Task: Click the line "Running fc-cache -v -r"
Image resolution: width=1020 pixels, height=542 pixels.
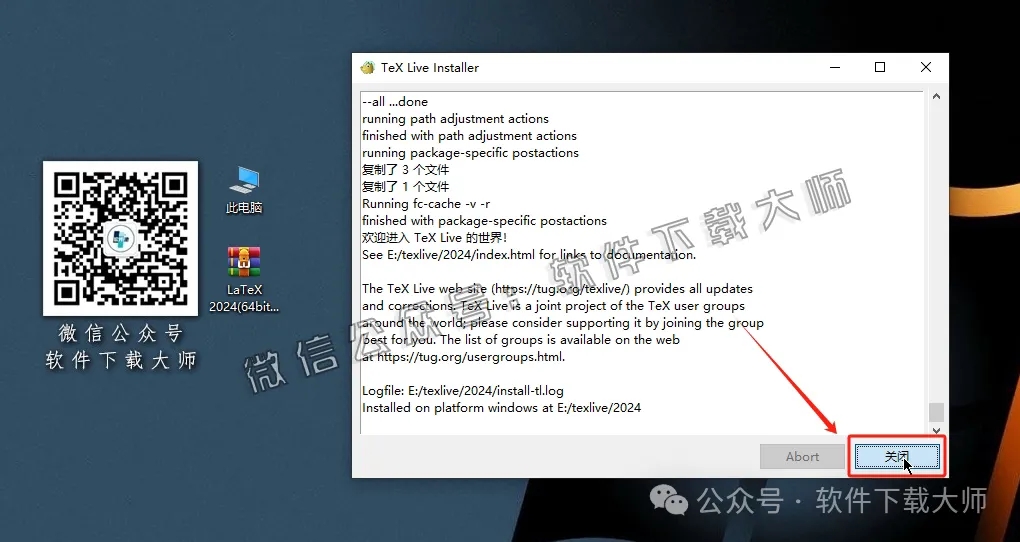Action: (426, 204)
